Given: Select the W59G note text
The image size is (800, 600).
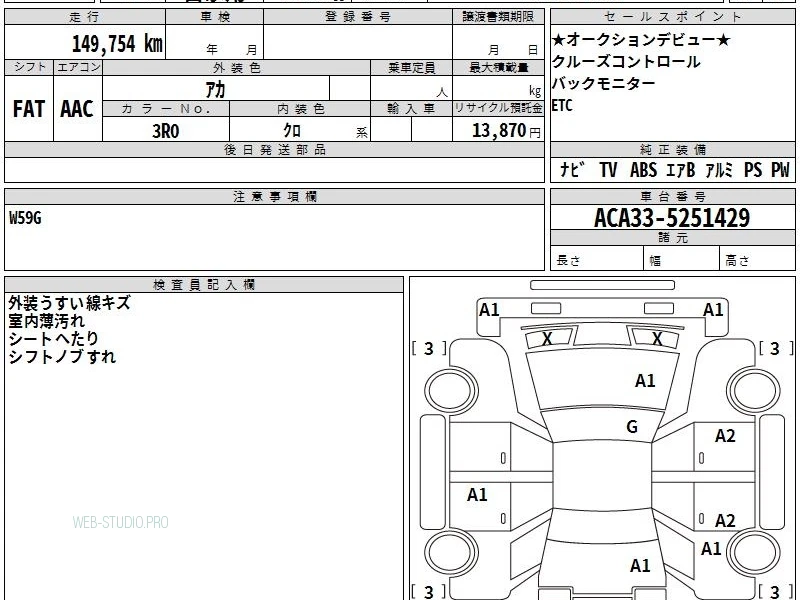Looking at the screenshot, I should pyautogui.click(x=25, y=218).
